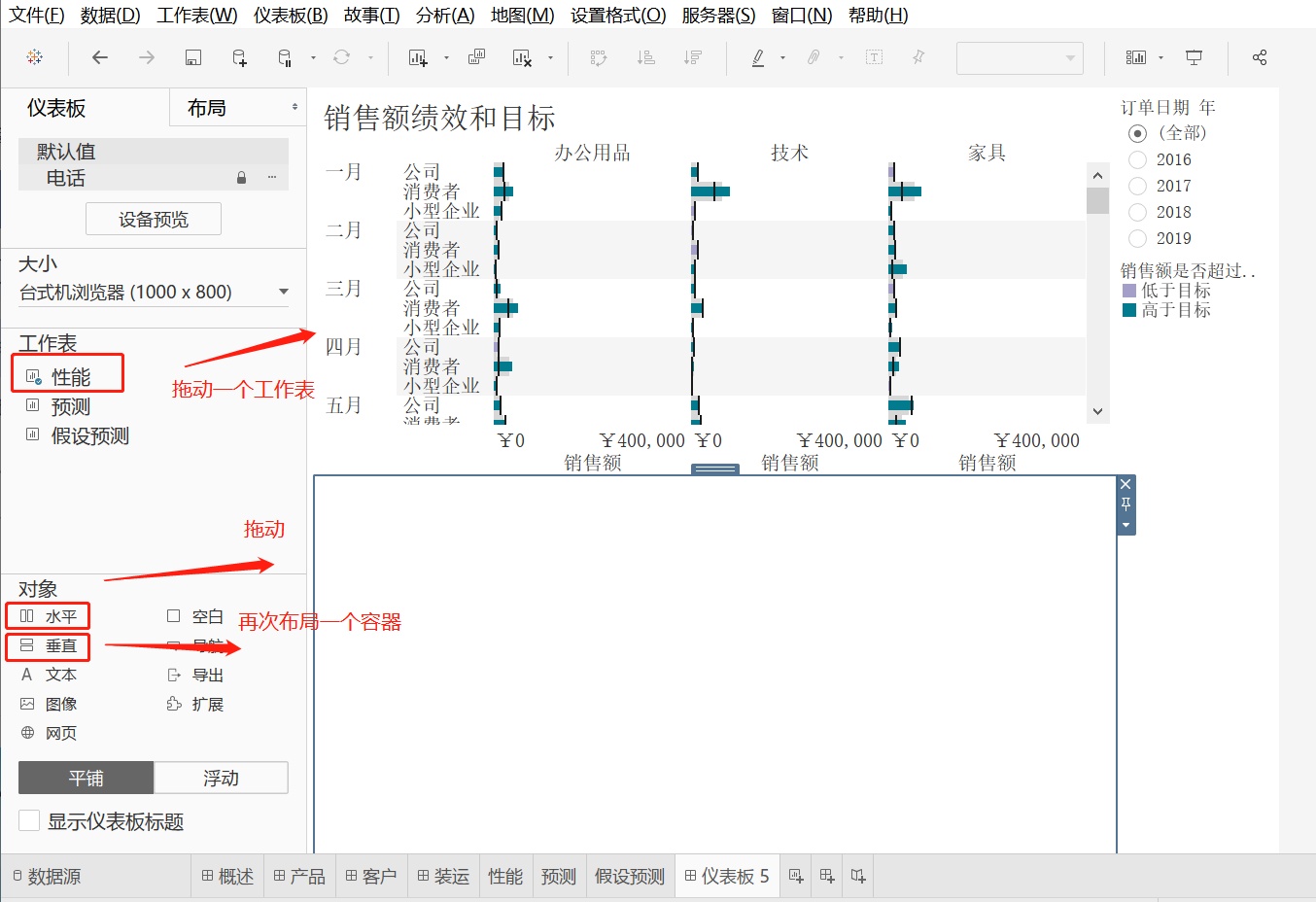Viewport: 1316px width, 902px height.
Task: Click the sort ascending toolbar icon
Action: (645, 57)
